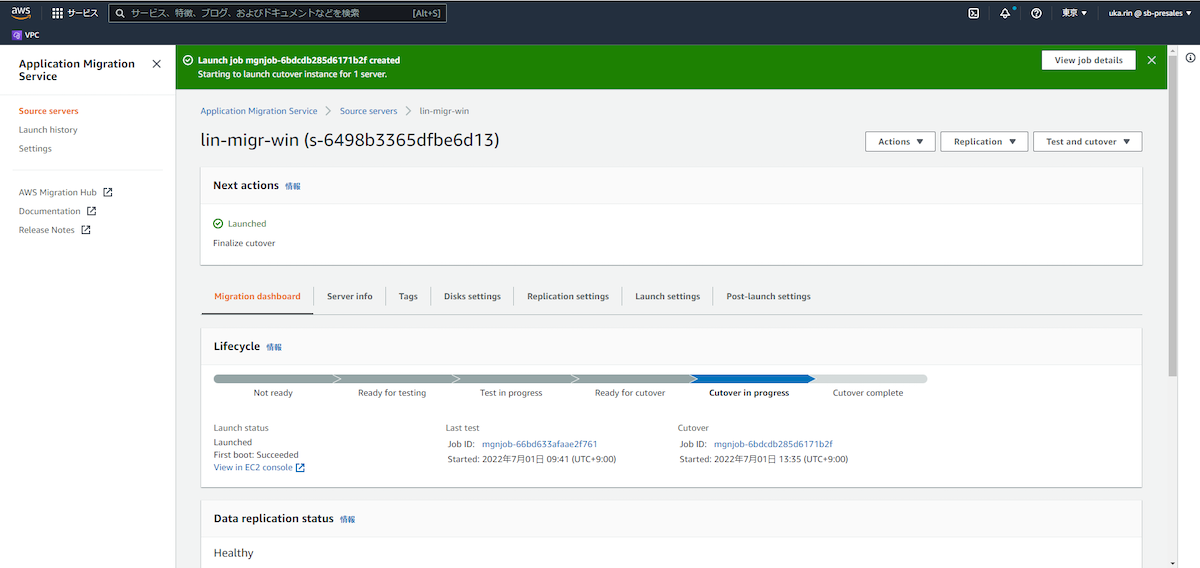Expand the Test and cutover dropdown
The width and height of the screenshot is (1200, 568).
coord(1087,142)
